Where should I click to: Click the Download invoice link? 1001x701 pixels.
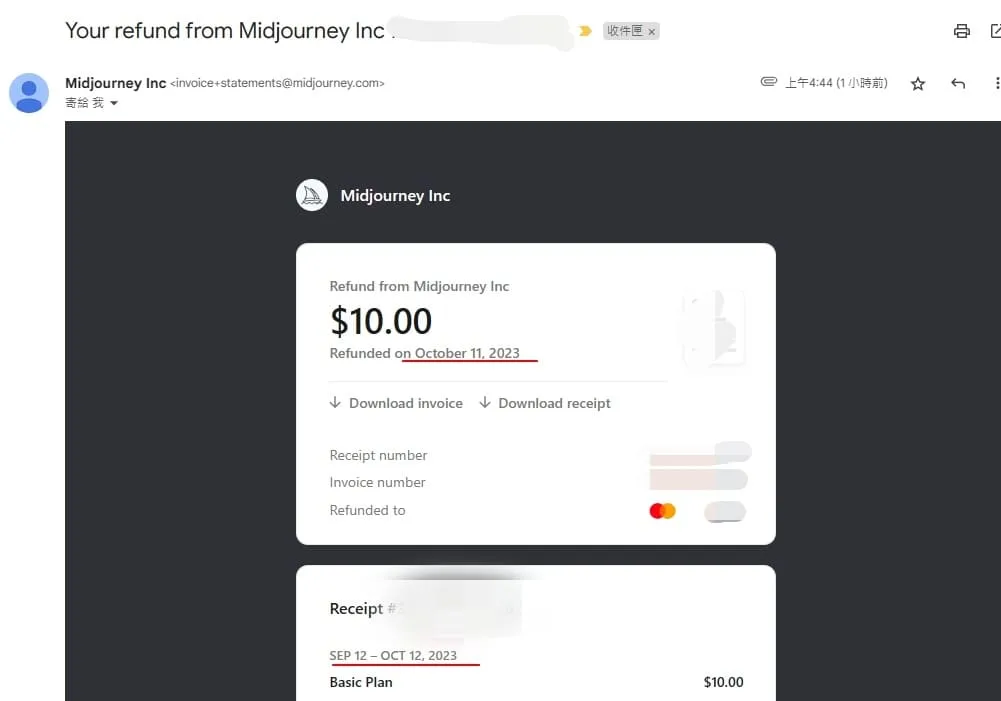396,403
